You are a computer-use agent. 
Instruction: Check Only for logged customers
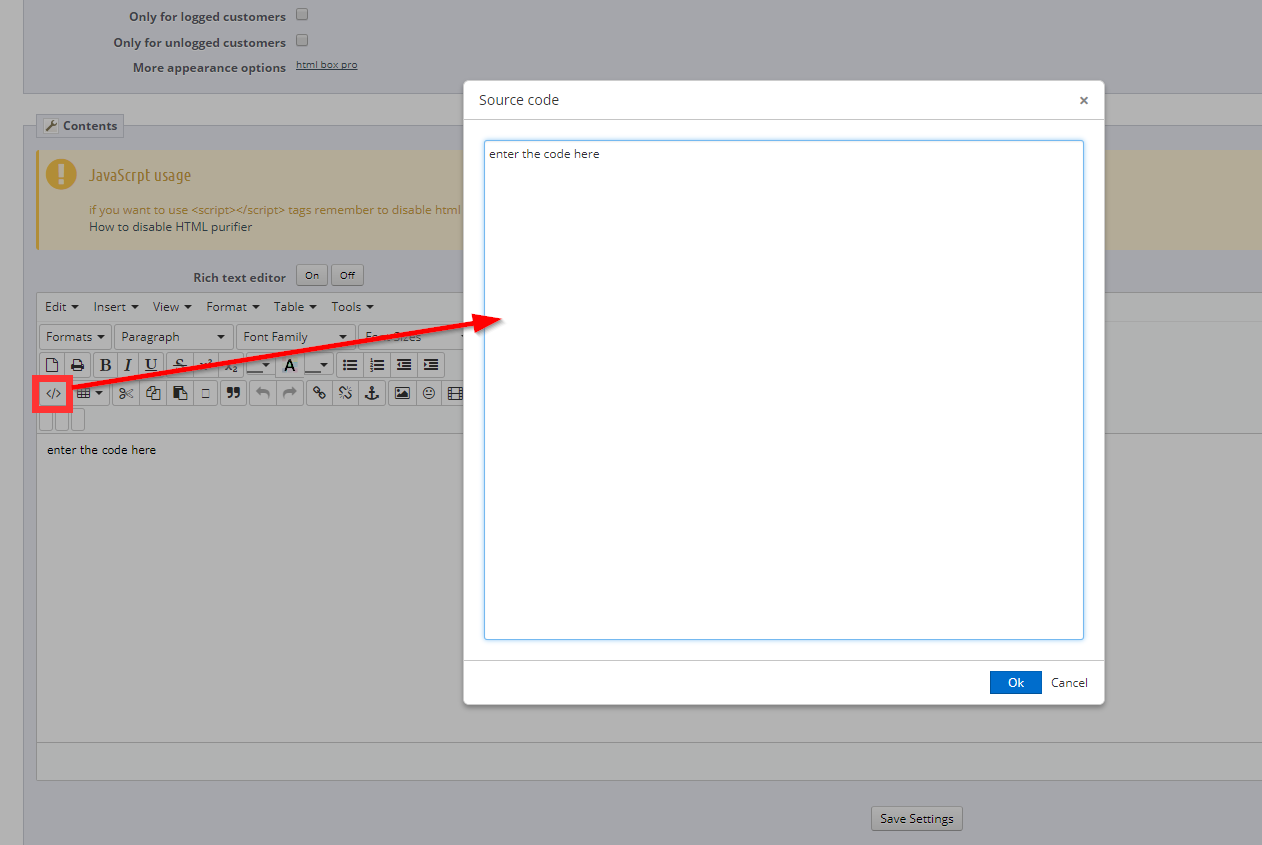(x=302, y=15)
